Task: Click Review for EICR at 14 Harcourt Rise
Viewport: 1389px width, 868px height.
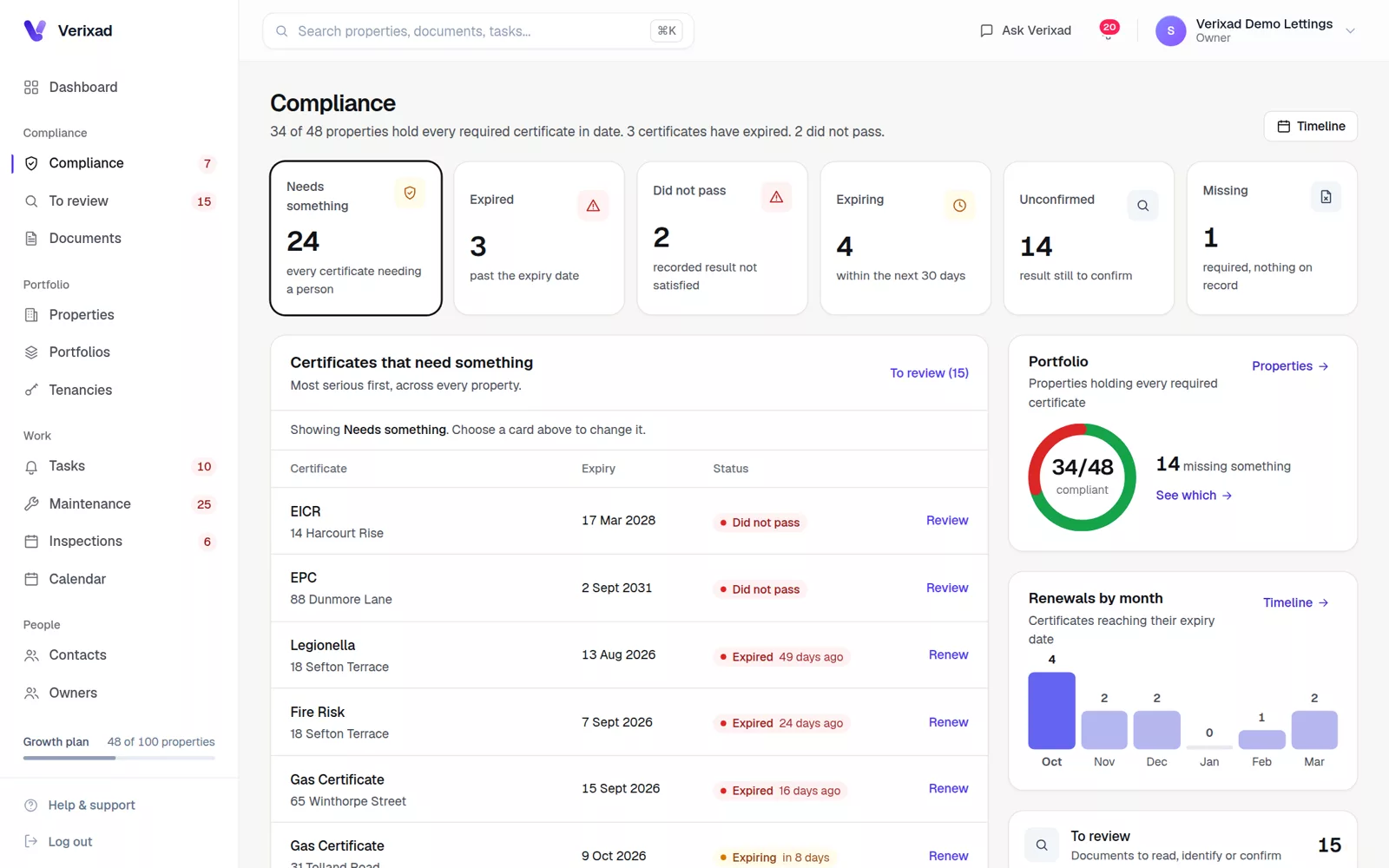Action: (947, 521)
